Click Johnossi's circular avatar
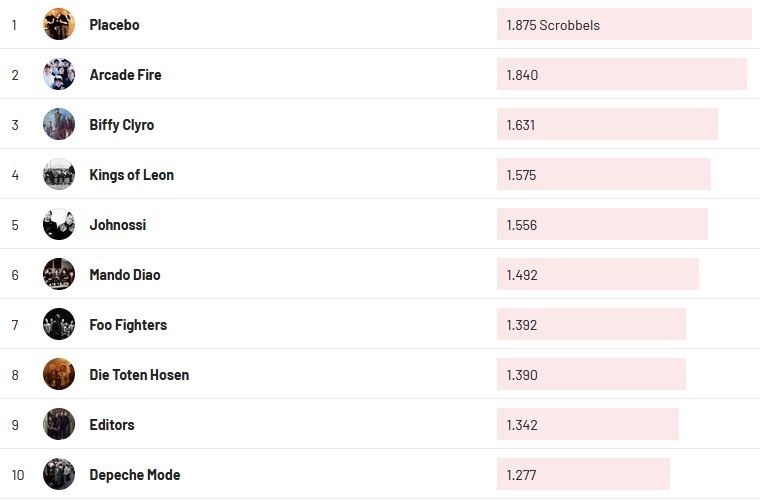This screenshot has height=500, width=760. (x=59, y=224)
